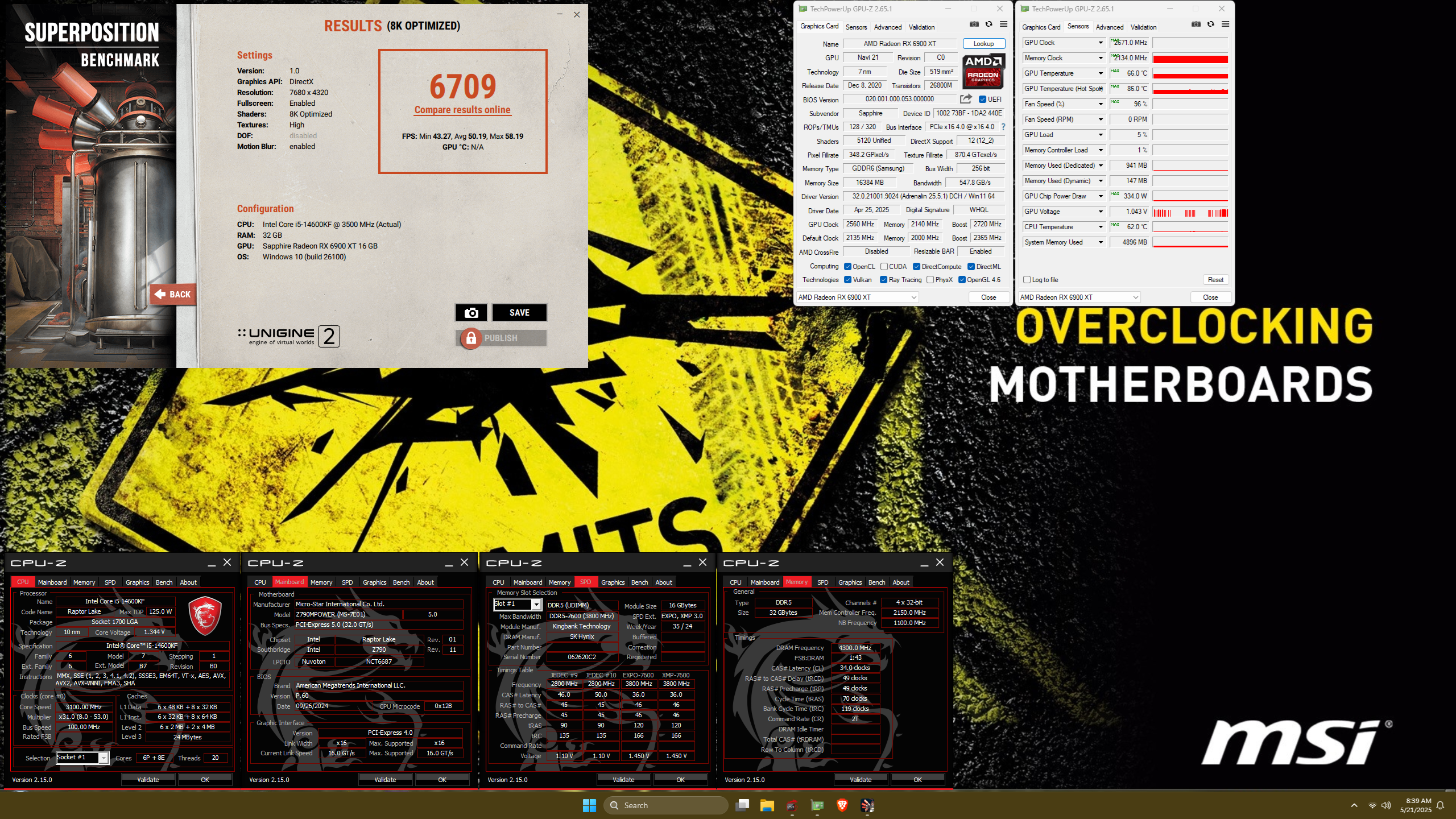The height and width of the screenshot is (819, 1456).
Task: Click the GPU-Z taskbar icon
Action: coord(817,805)
